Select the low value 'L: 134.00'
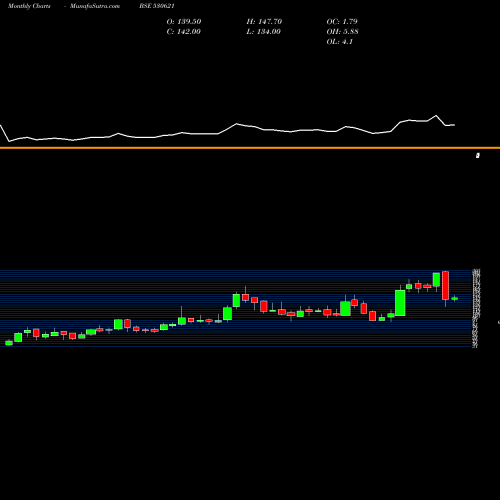Screen dimensions: 500x500 264,32
